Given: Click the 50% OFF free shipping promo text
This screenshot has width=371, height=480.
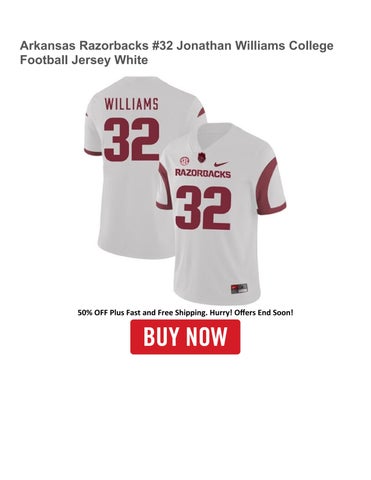Looking at the screenshot, I should click(185, 313).
